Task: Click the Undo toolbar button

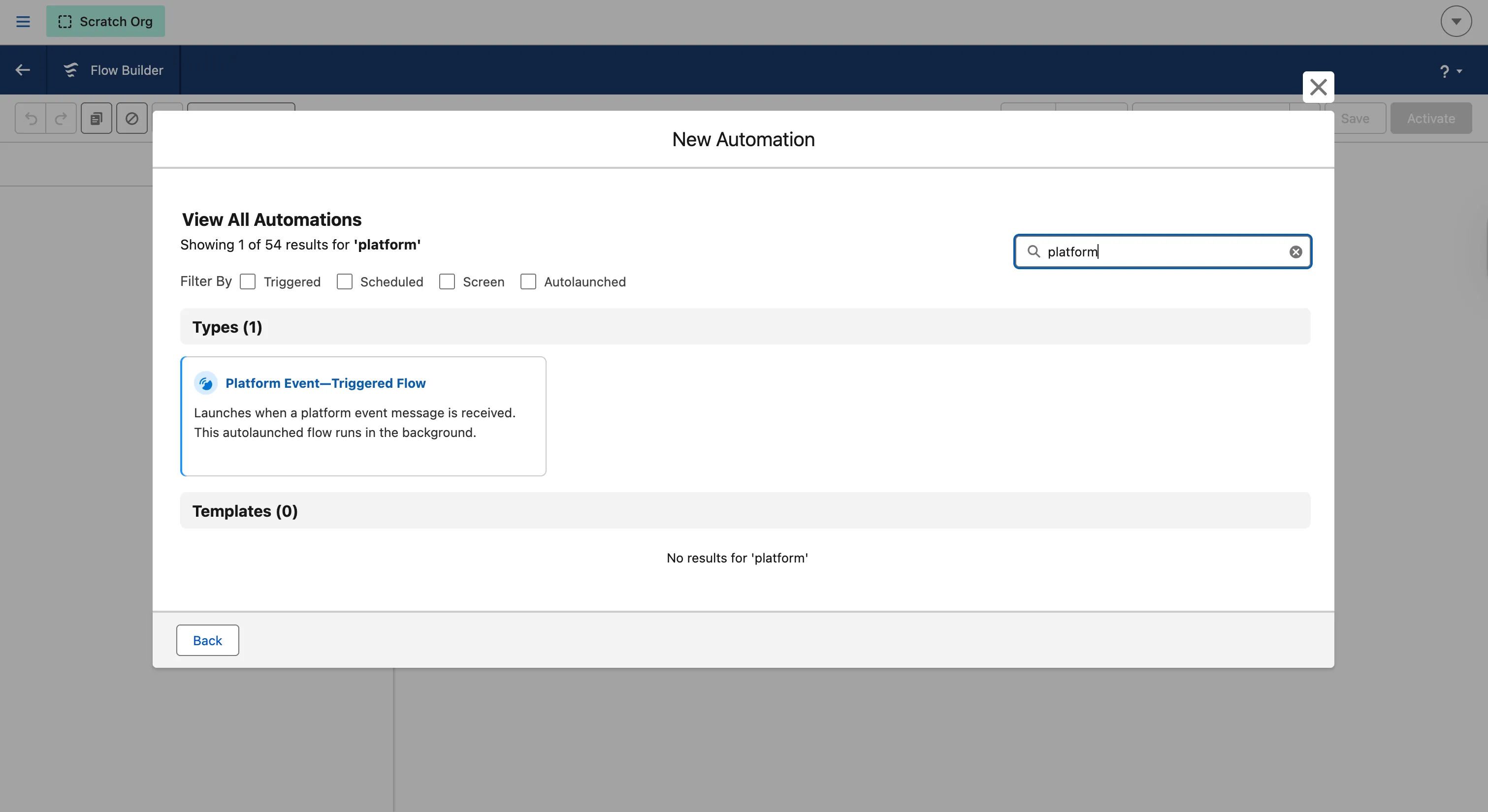Action: (31, 119)
